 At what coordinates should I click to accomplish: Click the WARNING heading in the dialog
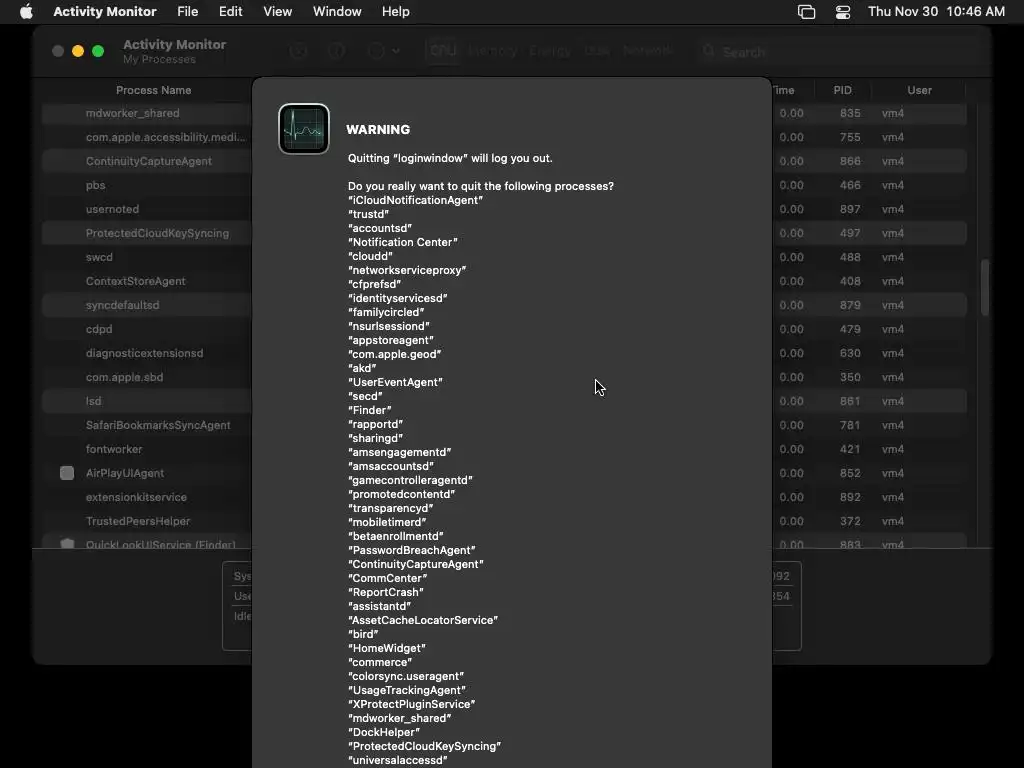[x=378, y=129]
